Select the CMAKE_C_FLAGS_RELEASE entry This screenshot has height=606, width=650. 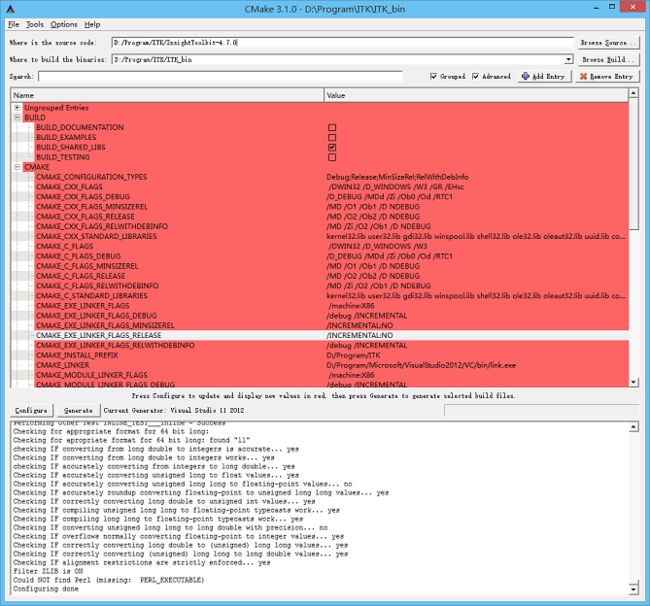(80, 276)
